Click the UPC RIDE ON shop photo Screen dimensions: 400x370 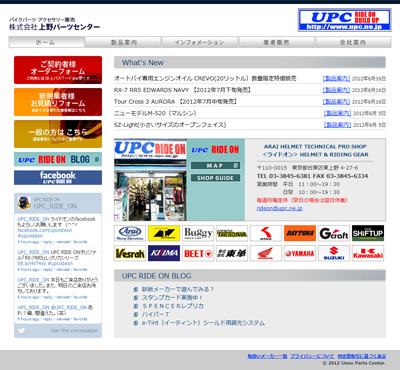pos(150,180)
